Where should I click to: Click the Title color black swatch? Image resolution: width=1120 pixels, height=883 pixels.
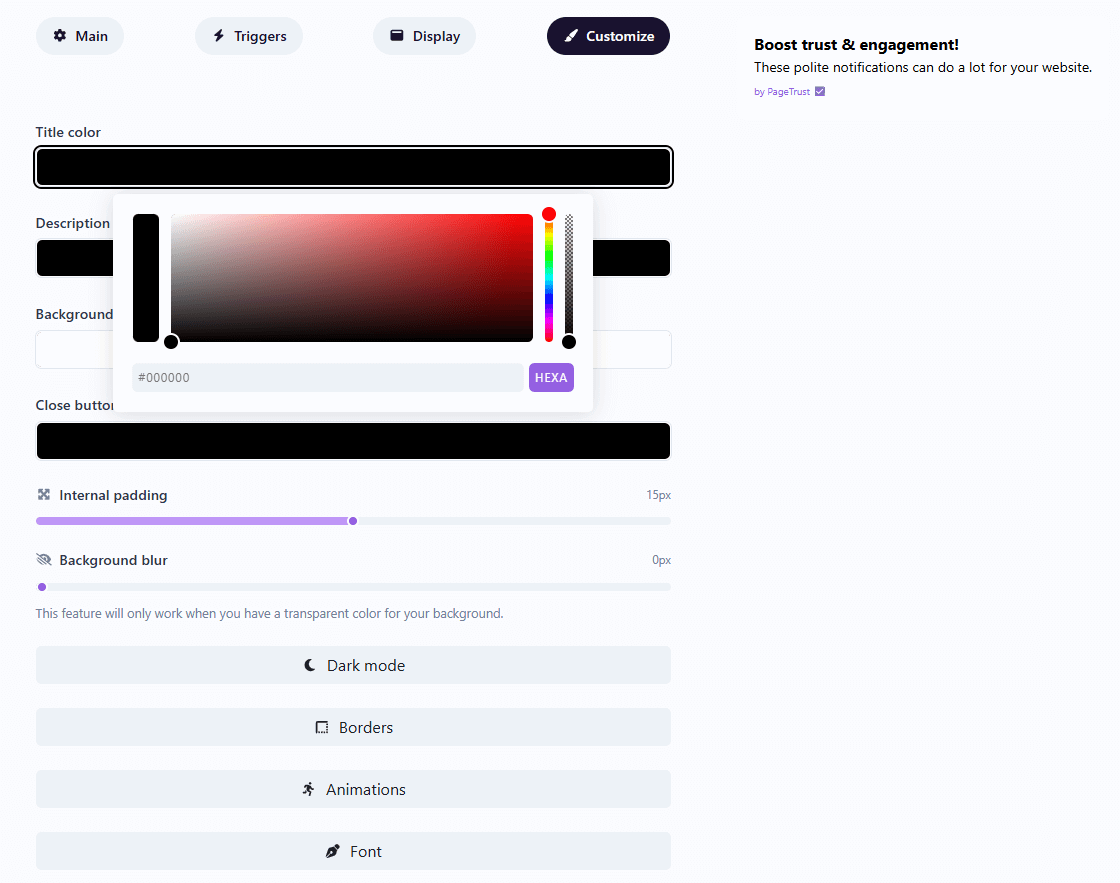[x=353, y=167]
